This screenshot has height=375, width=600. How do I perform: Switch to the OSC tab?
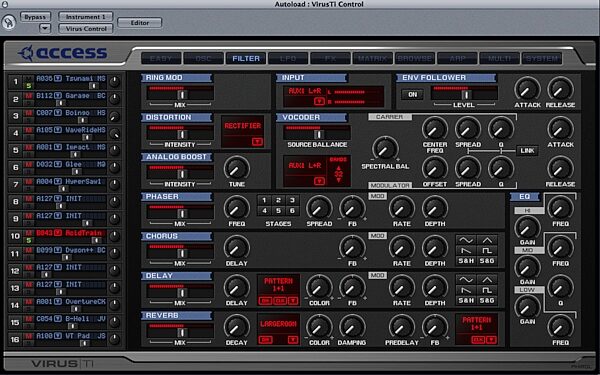pyautogui.click(x=204, y=59)
